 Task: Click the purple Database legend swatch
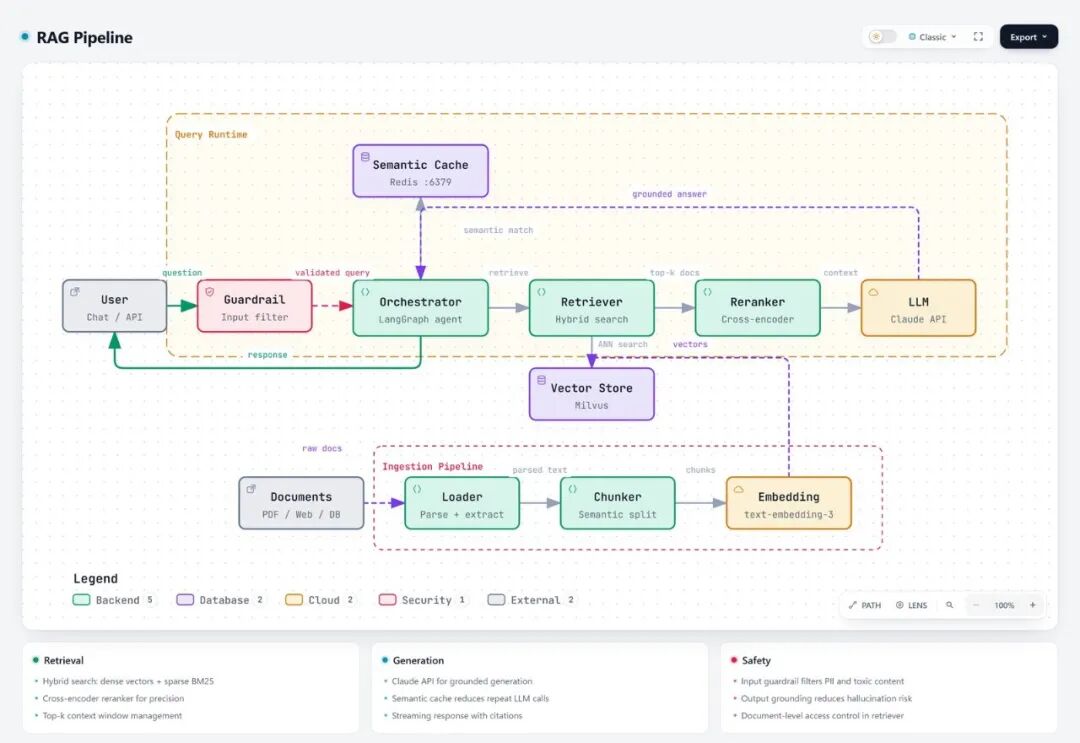pyautogui.click(x=185, y=600)
